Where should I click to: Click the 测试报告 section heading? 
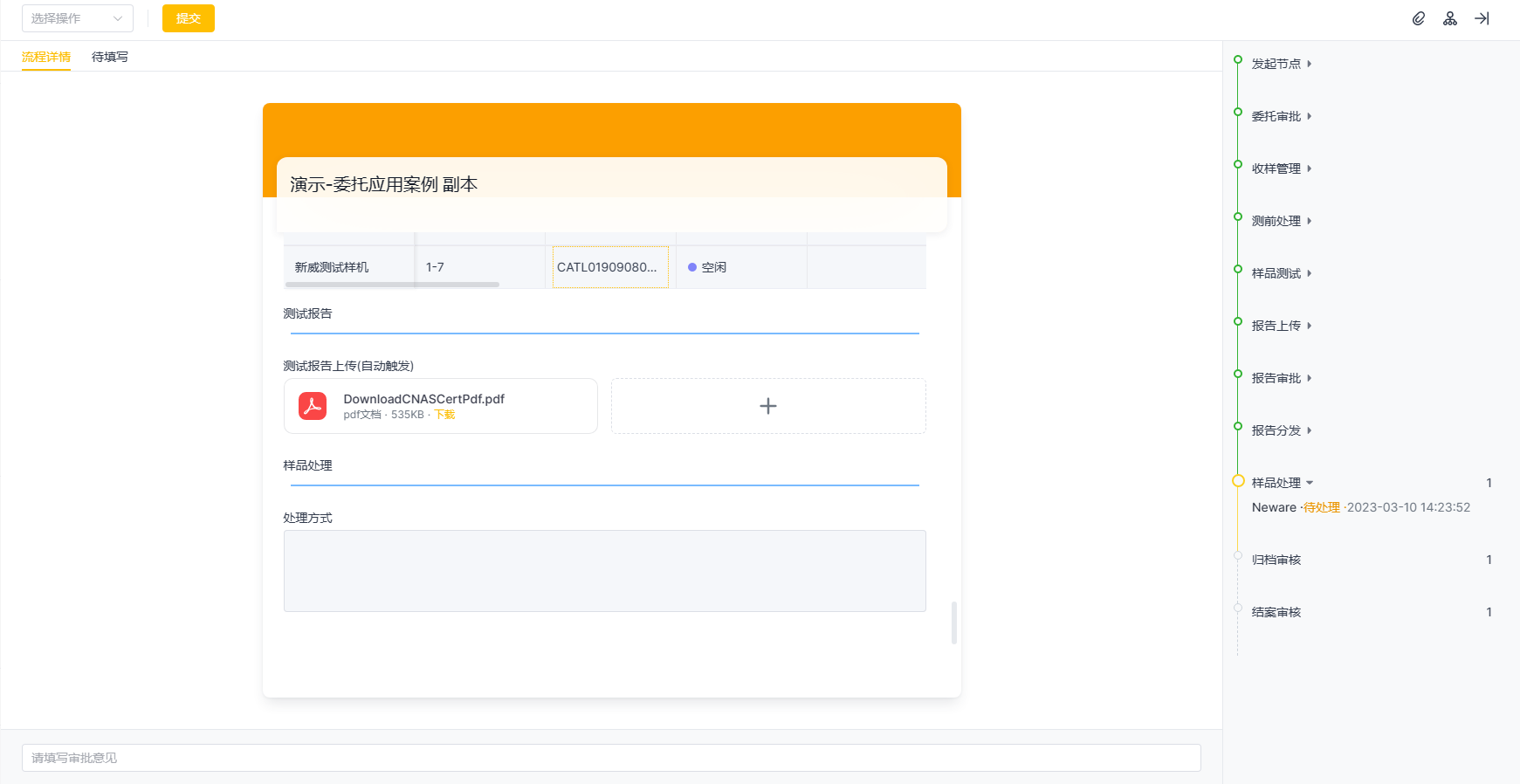(307, 313)
